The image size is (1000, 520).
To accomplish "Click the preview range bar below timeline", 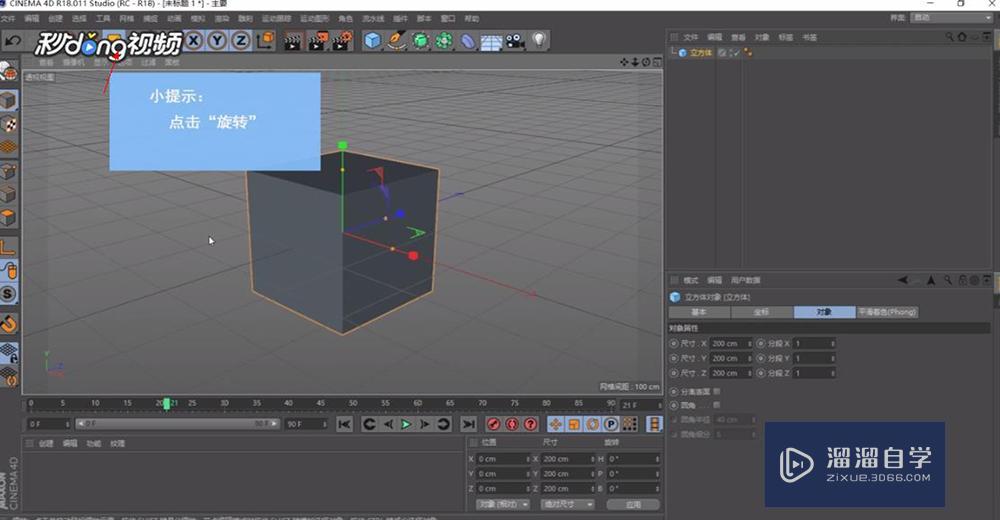I will [177, 424].
